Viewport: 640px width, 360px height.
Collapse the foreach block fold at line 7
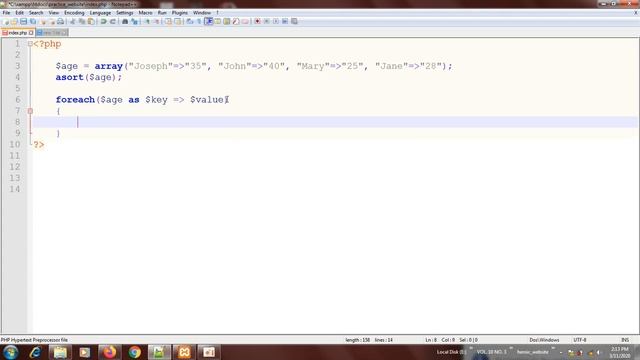coord(30,111)
